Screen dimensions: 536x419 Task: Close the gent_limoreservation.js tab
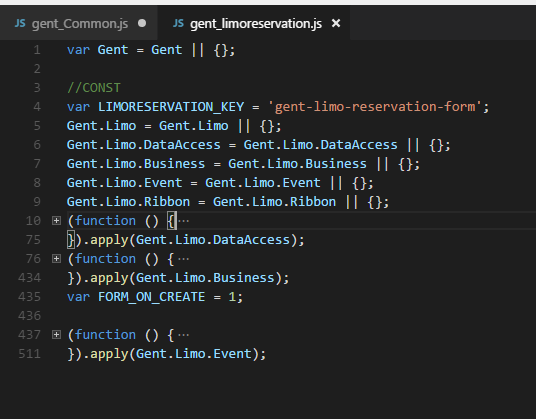(x=336, y=23)
